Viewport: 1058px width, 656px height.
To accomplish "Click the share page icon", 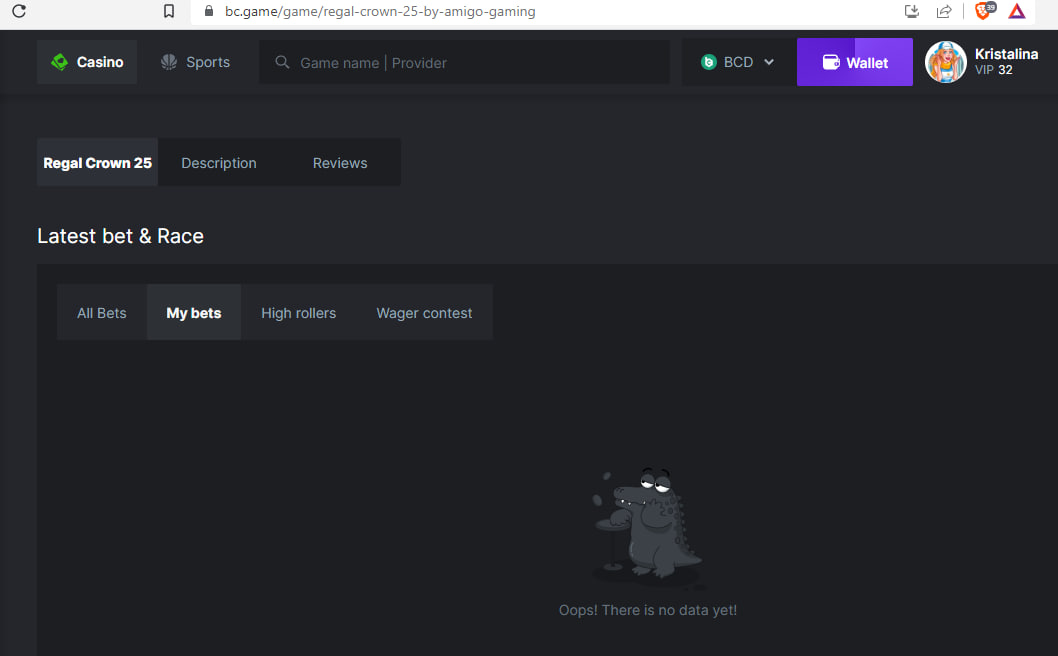I will pos(943,12).
